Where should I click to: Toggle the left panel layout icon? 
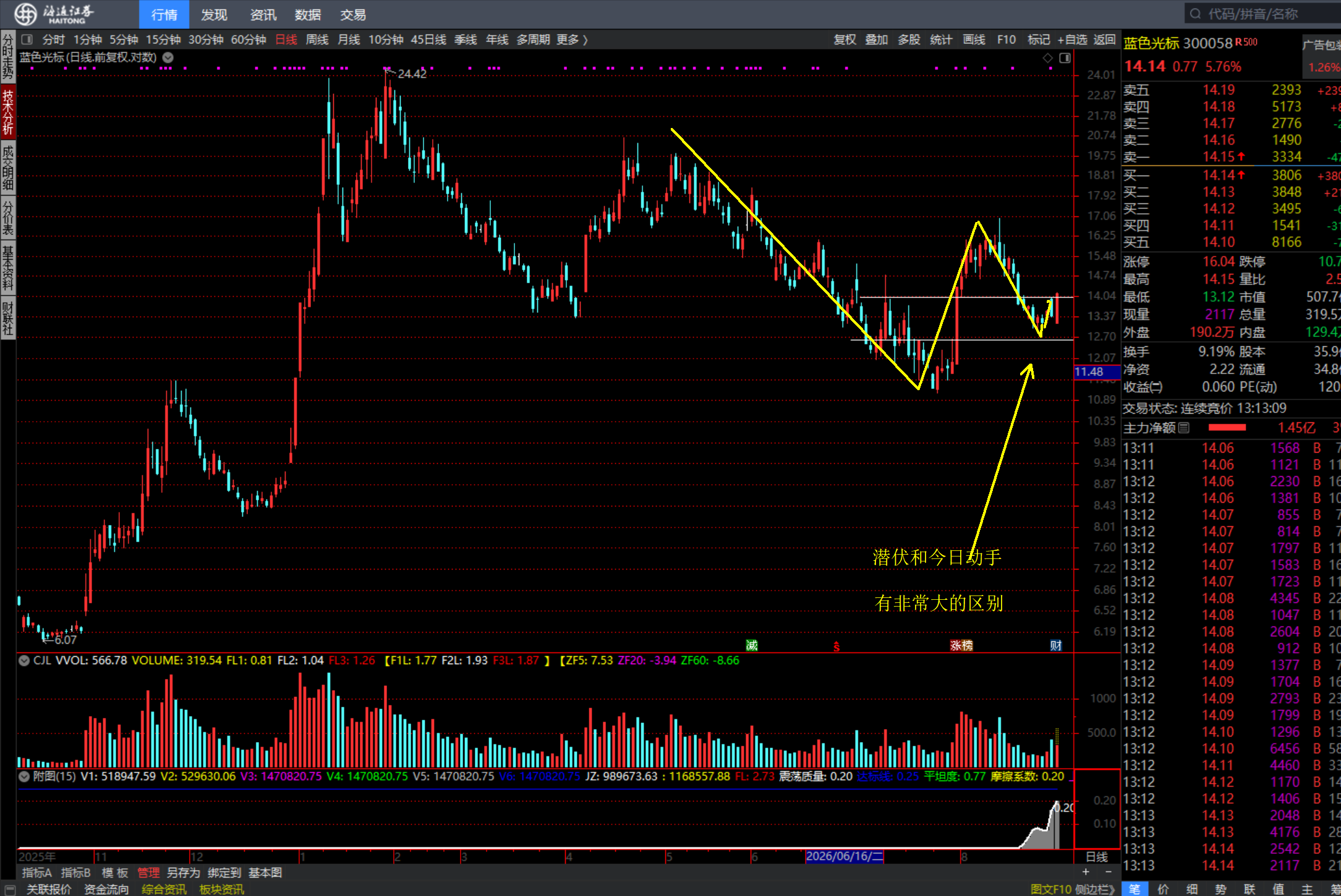[27, 40]
